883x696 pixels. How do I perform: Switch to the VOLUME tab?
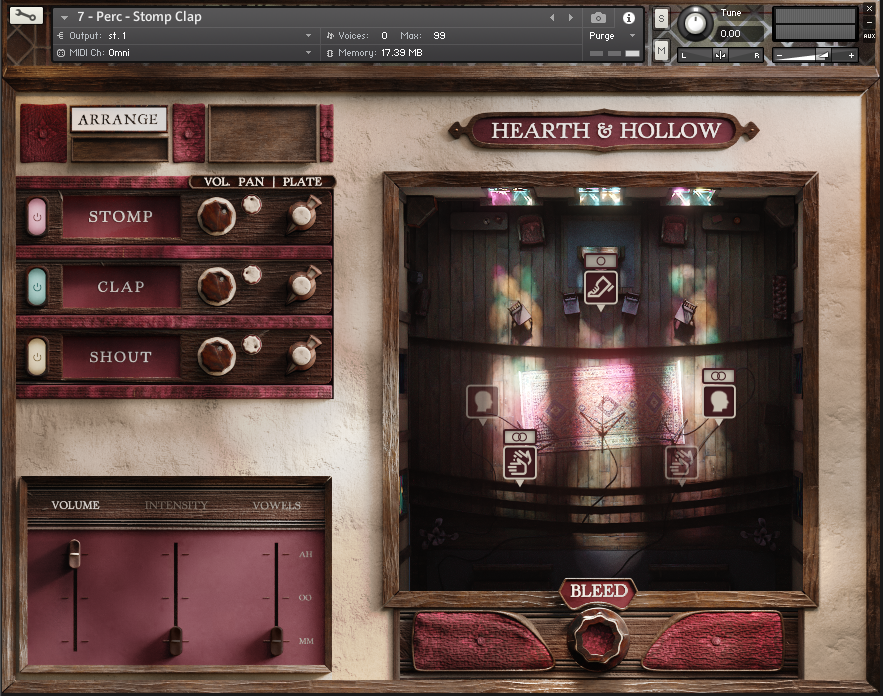click(x=75, y=505)
